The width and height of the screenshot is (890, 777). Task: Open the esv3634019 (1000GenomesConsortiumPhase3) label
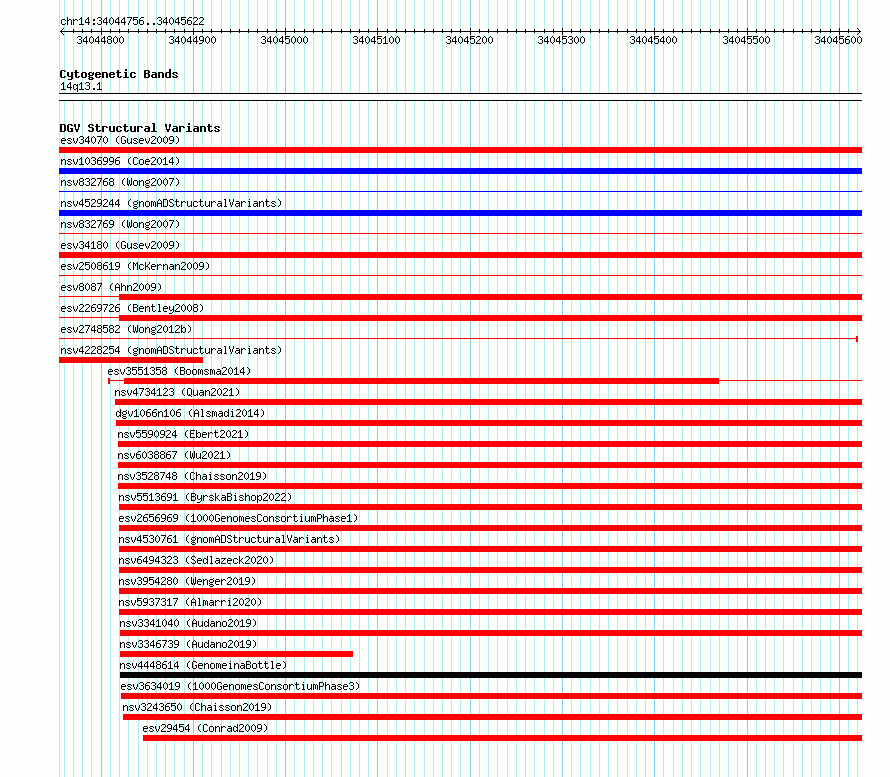coord(240,686)
